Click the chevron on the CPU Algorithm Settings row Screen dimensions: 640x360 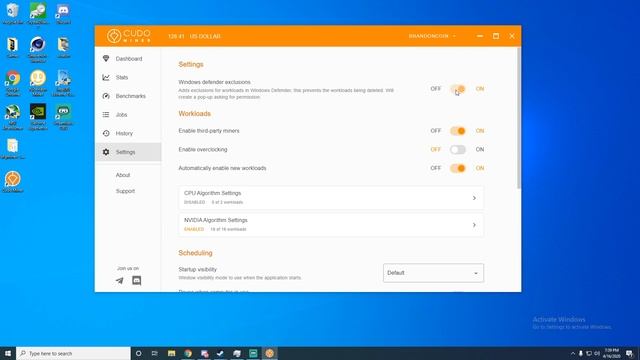tap(474, 198)
